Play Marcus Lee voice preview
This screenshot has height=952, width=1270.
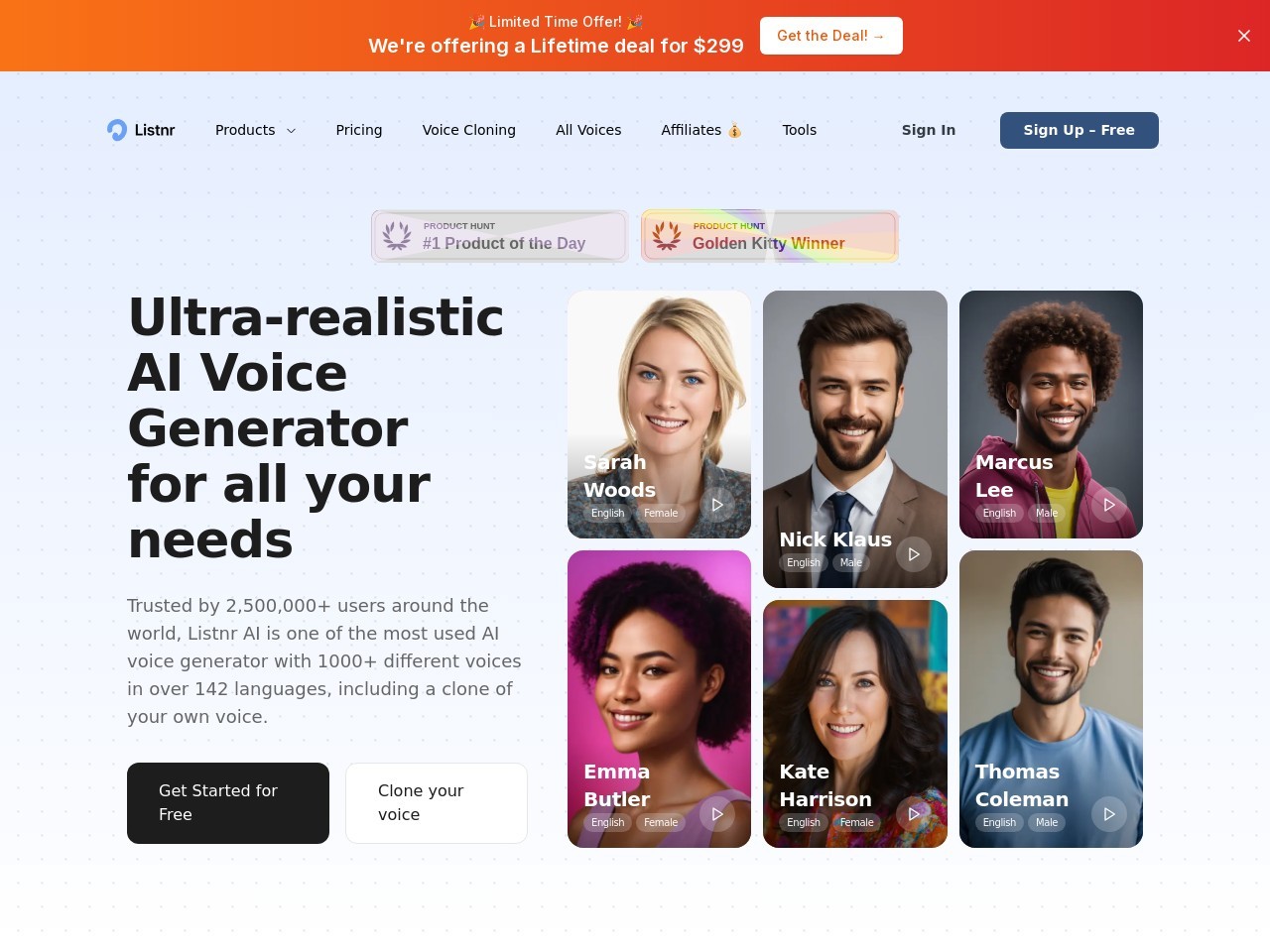pos(1109,505)
